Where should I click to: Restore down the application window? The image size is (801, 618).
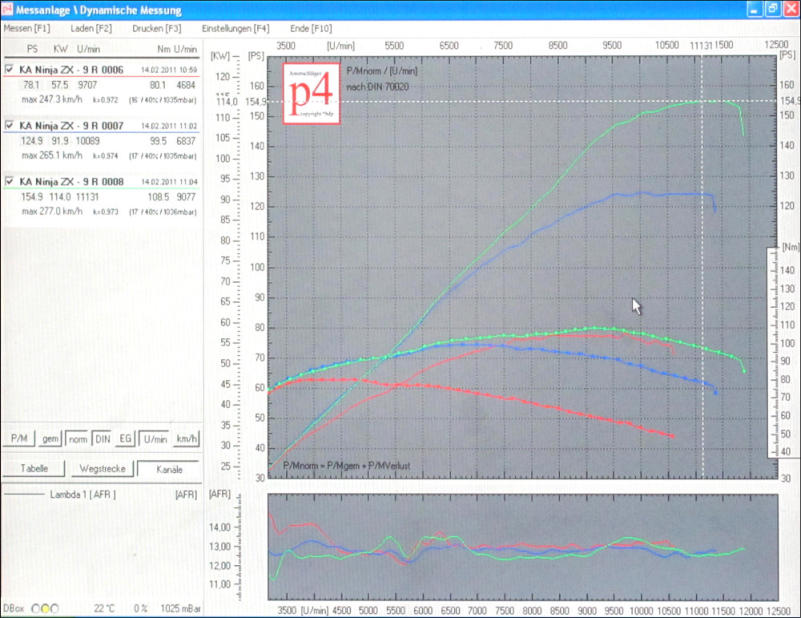point(771,8)
